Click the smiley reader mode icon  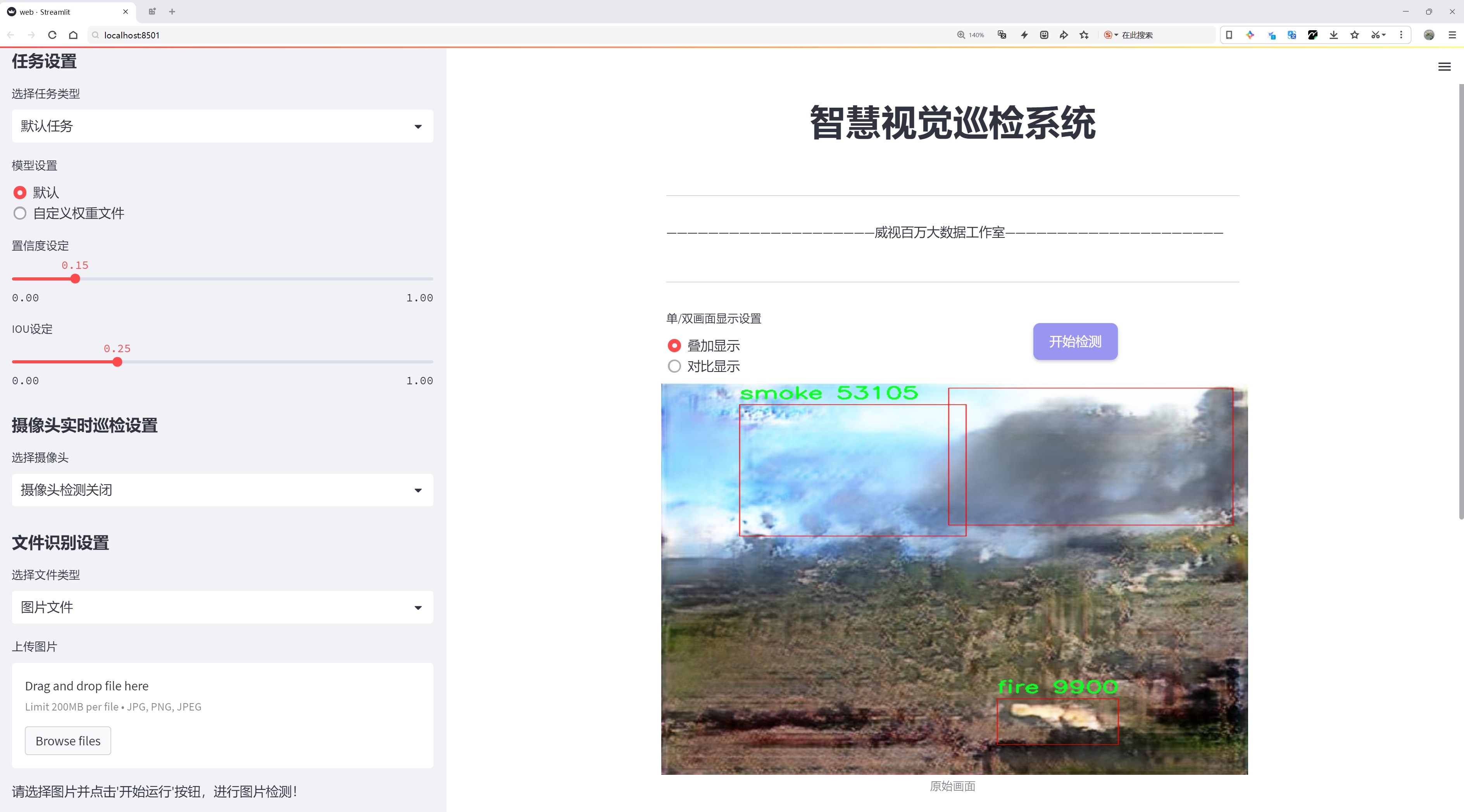[1044, 35]
